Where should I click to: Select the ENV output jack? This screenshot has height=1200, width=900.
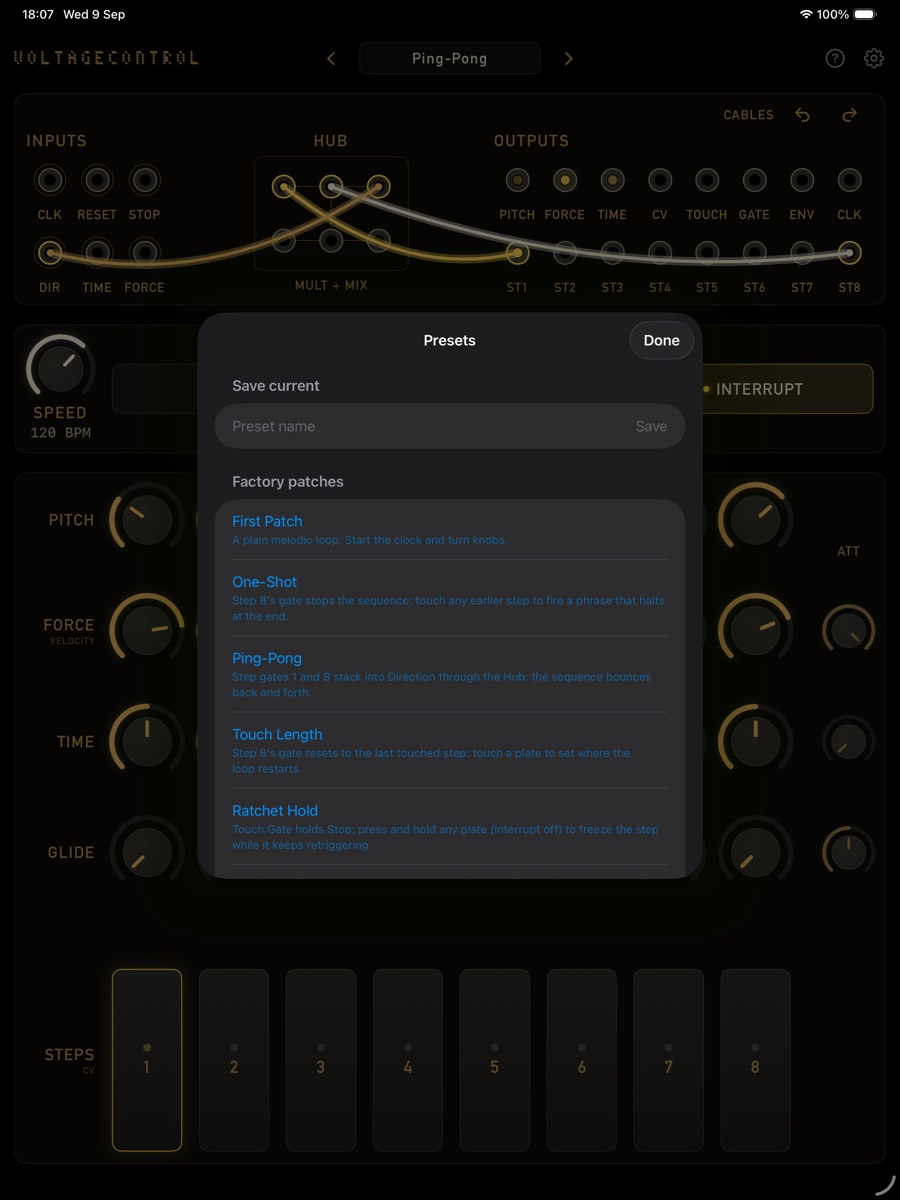pos(802,181)
